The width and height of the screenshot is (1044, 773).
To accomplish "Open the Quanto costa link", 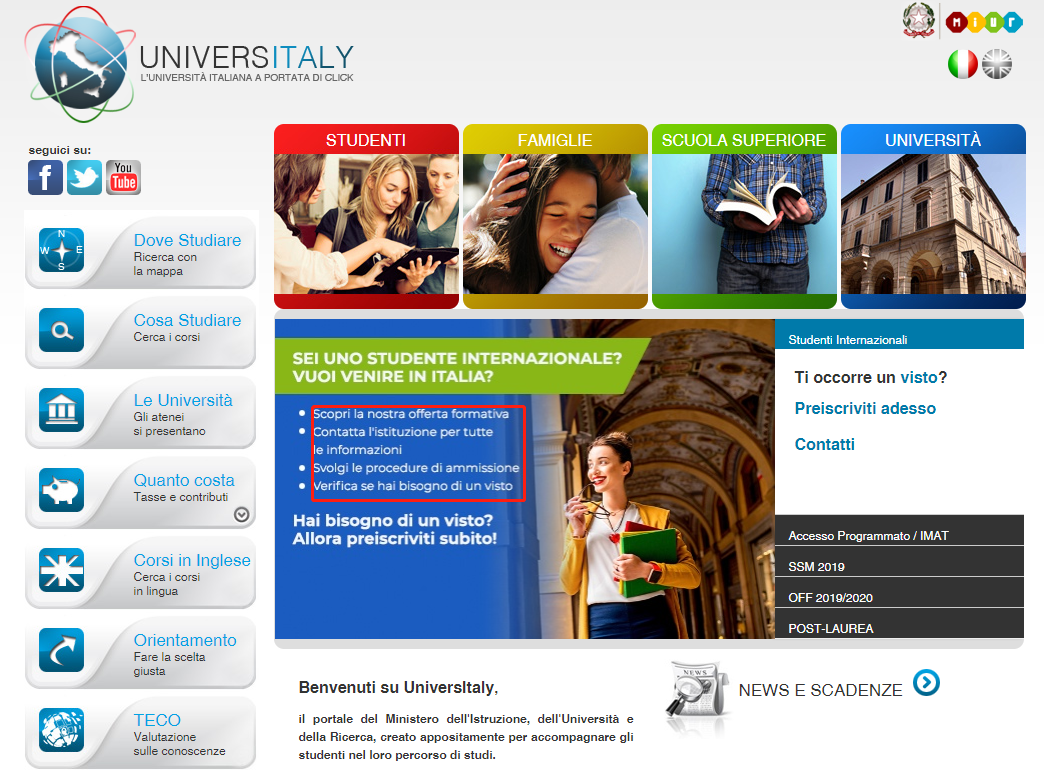I will pyautogui.click(x=184, y=480).
